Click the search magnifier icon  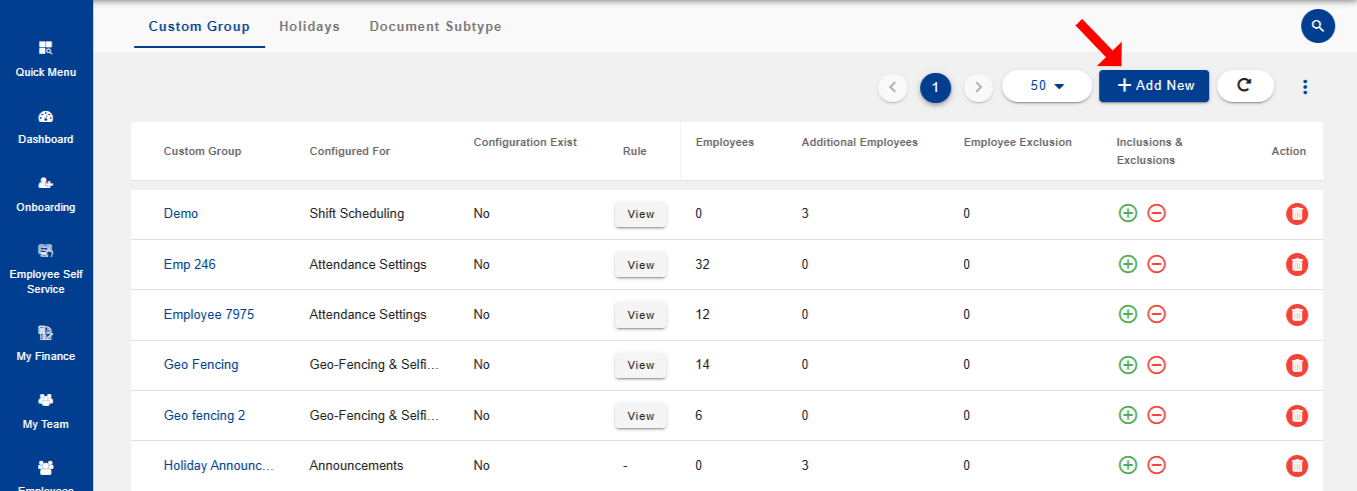point(1318,26)
